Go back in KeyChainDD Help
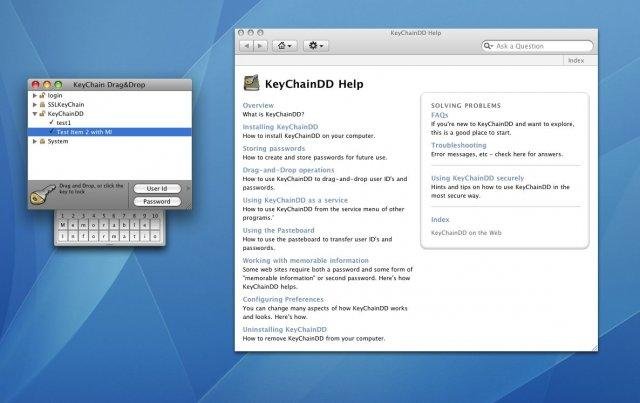The height and width of the screenshot is (403, 640). (246, 46)
